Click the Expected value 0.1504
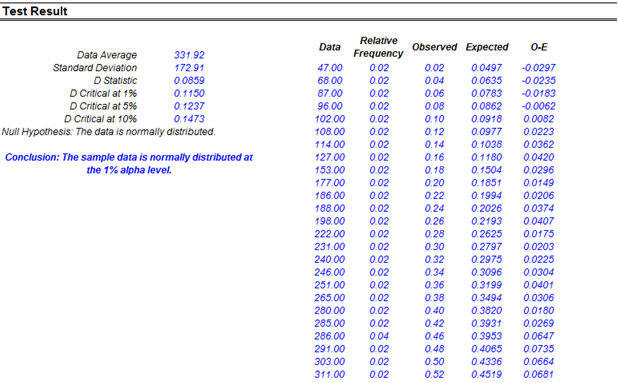The image size is (618, 383). tap(487, 170)
